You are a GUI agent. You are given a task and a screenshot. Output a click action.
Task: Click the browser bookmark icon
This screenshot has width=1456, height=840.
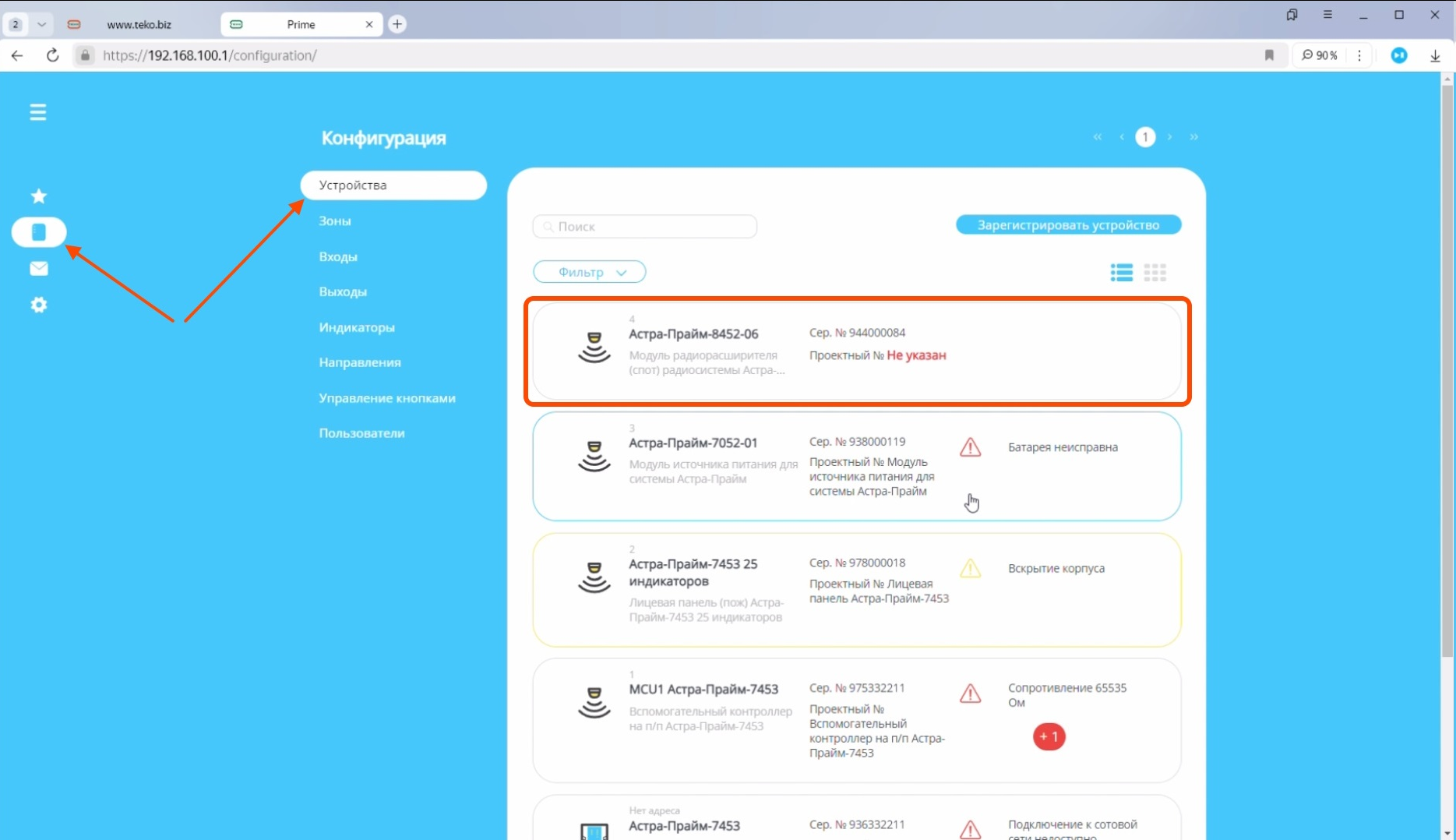[1269, 55]
